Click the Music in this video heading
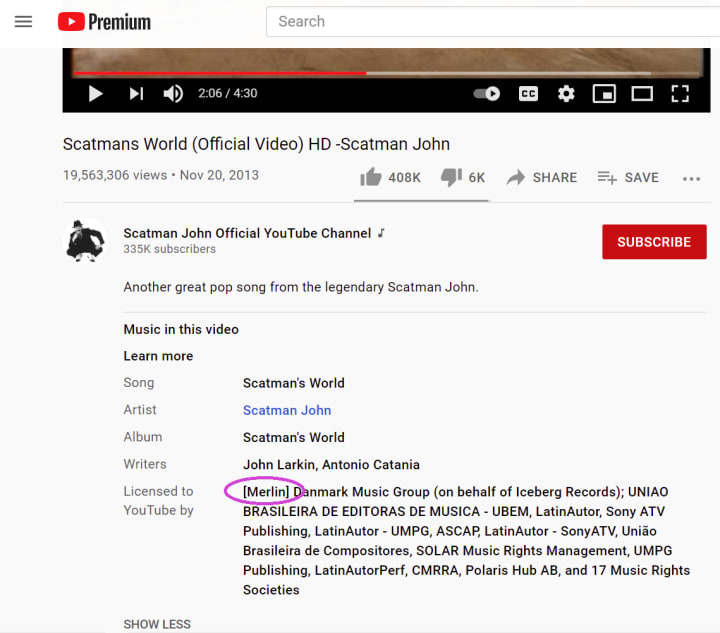 [181, 329]
